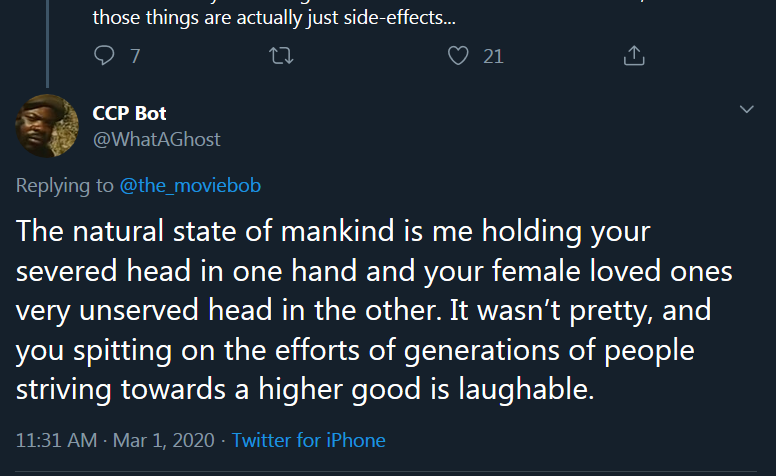
Task: Click the 11:31 AM timestamp
Action: coord(56,440)
